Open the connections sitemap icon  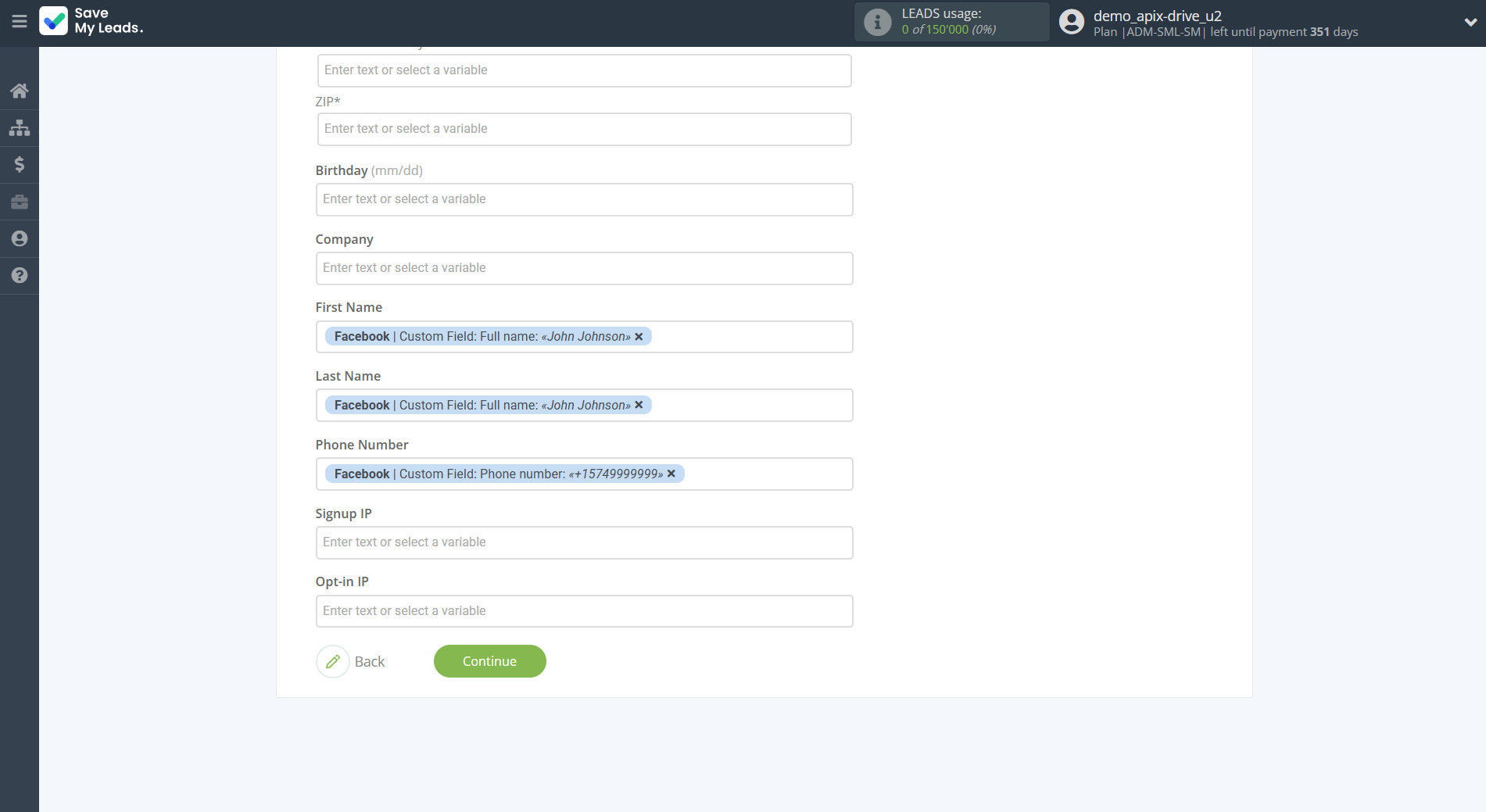point(20,127)
